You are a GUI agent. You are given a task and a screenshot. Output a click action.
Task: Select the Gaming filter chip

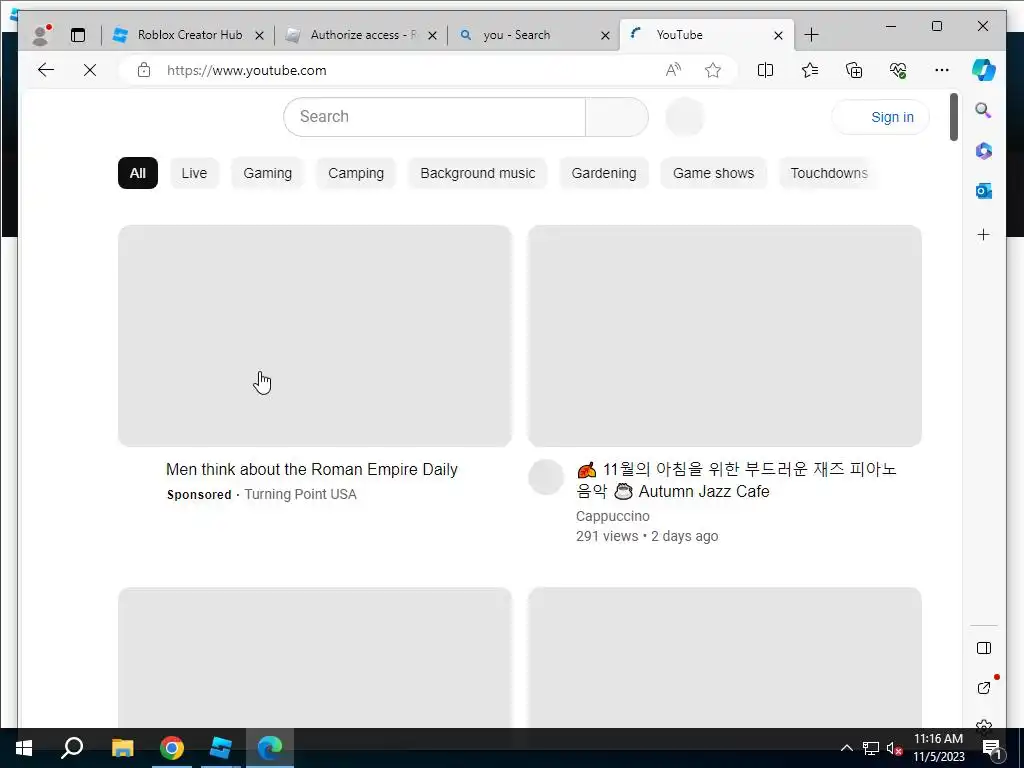pos(268,173)
